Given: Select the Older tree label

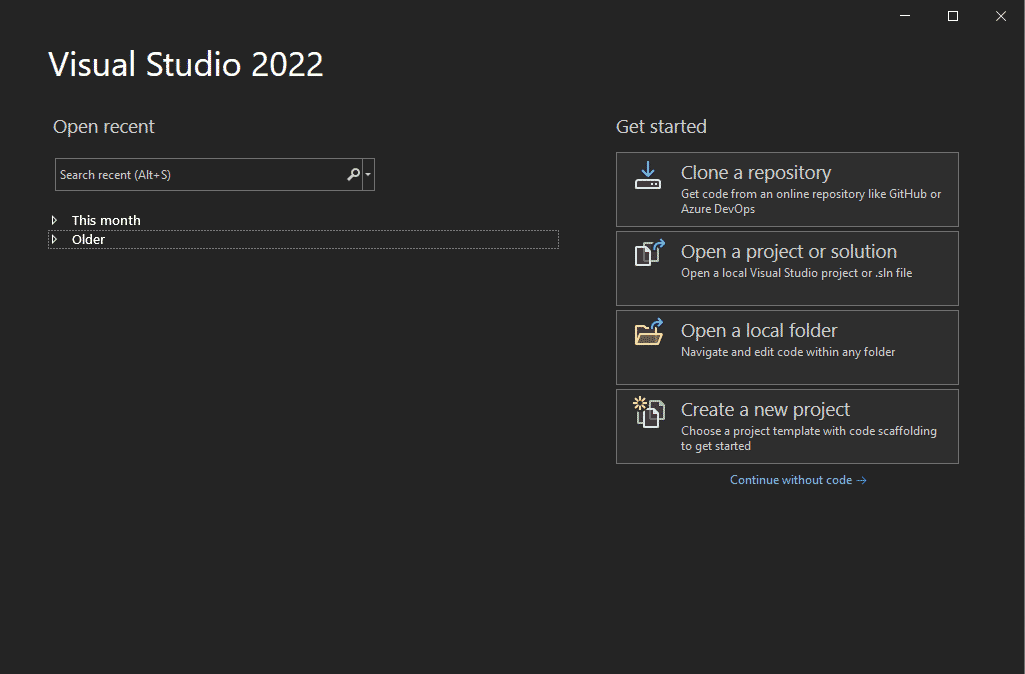Looking at the screenshot, I should (88, 239).
